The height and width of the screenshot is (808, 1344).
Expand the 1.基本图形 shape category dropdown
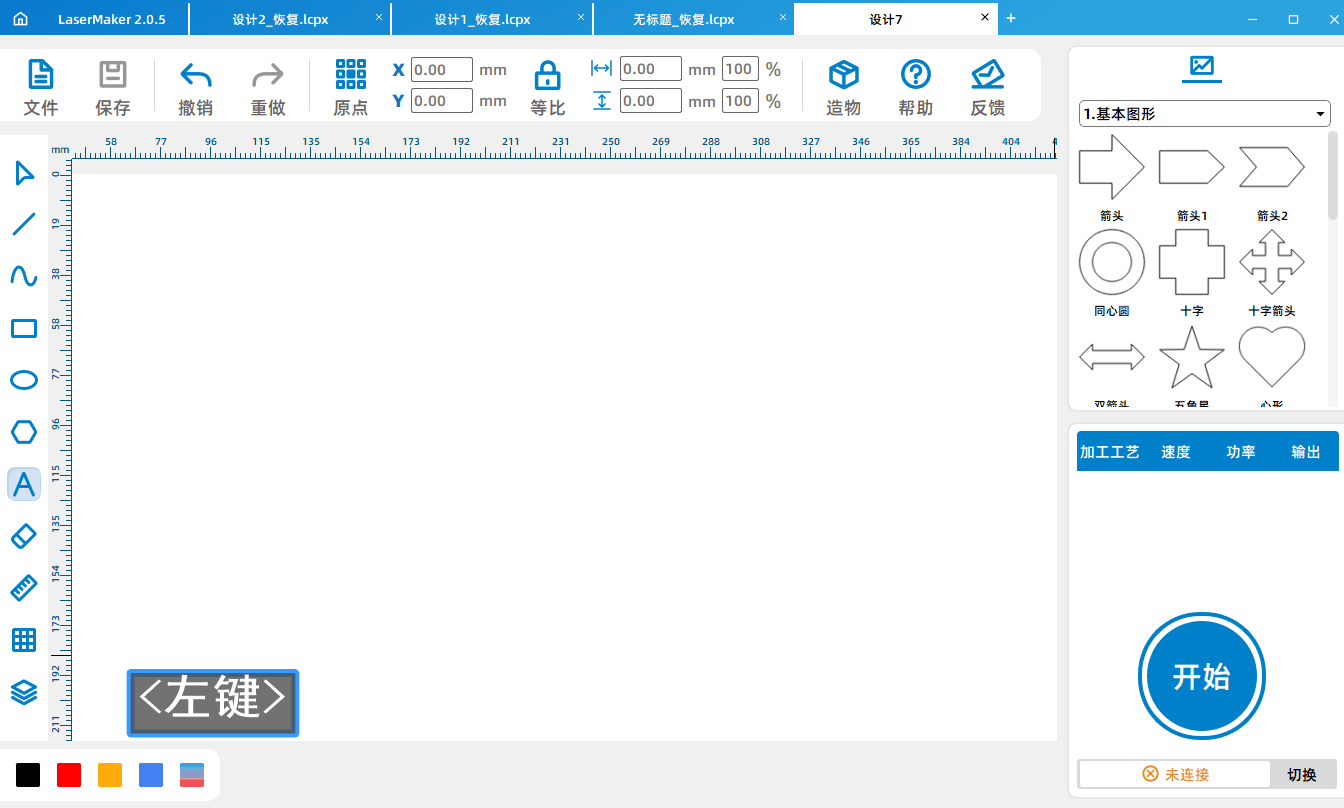(1205, 114)
